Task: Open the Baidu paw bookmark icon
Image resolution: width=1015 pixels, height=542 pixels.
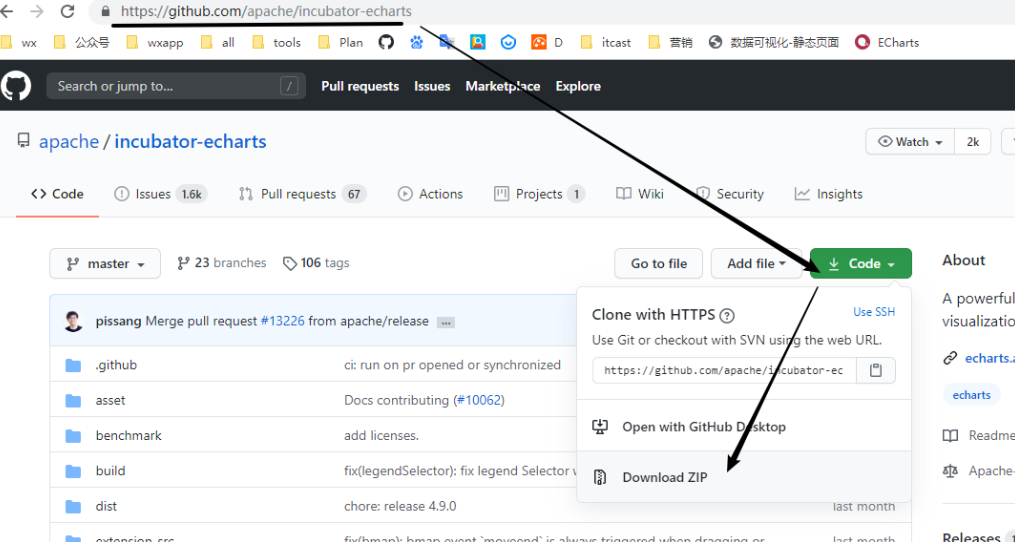Action: click(x=416, y=42)
